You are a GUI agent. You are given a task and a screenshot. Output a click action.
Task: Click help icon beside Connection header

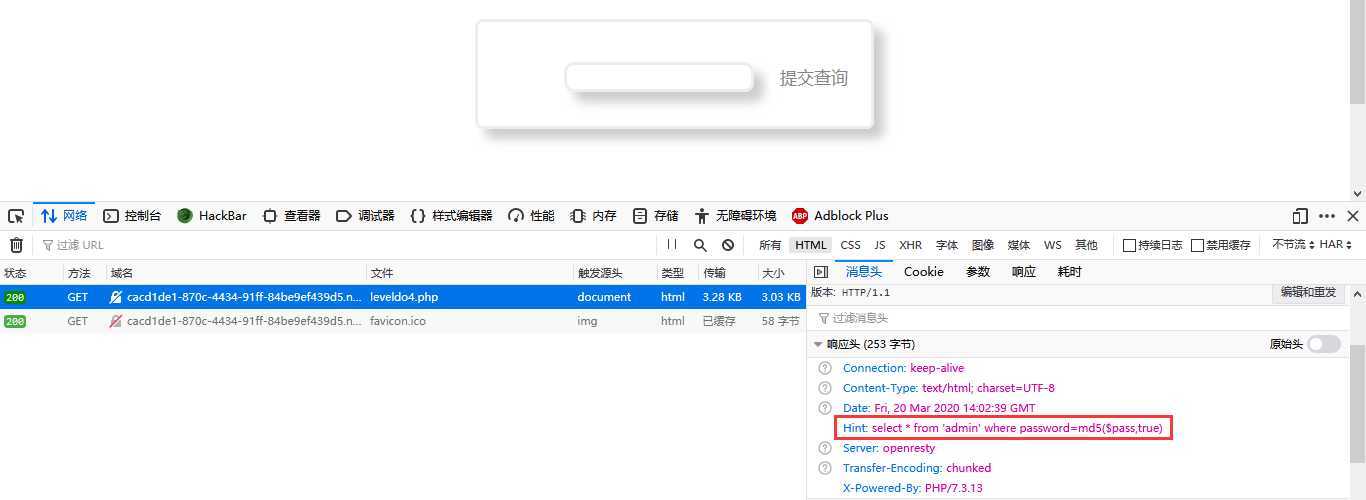tap(825, 368)
